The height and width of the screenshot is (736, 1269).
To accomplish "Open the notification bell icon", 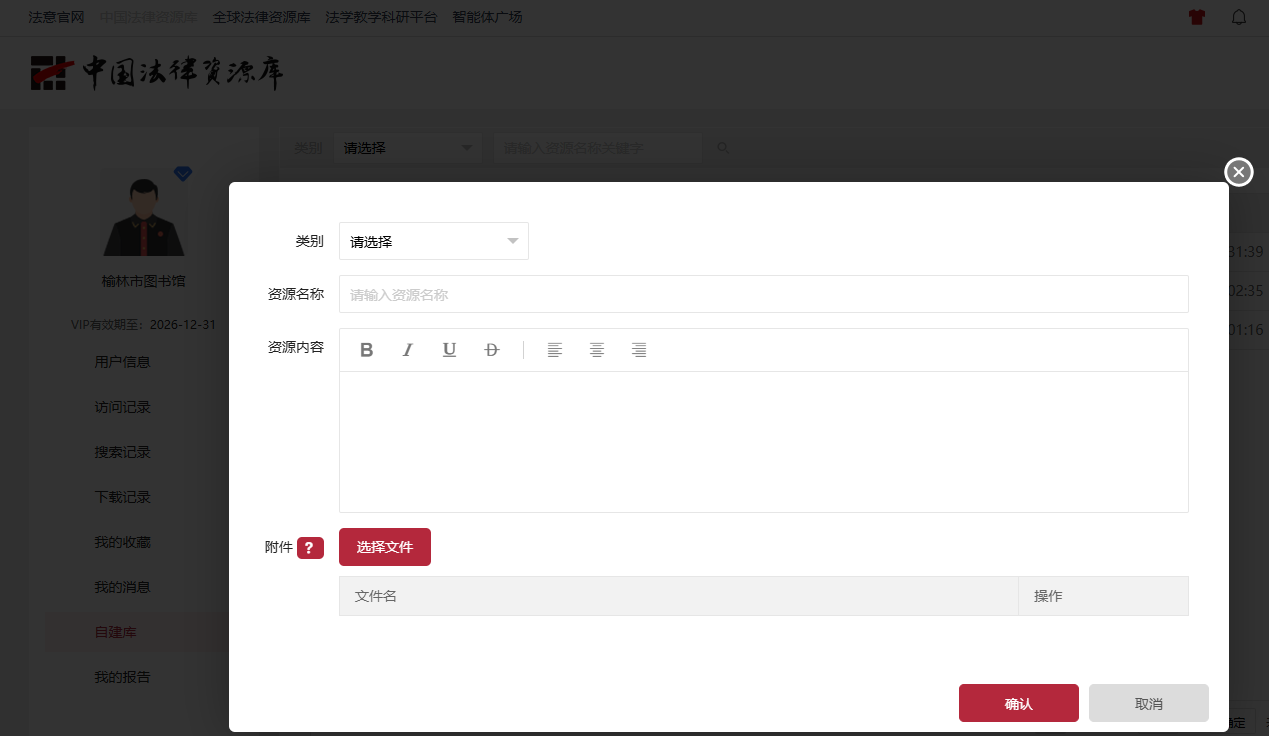I will click(1239, 17).
